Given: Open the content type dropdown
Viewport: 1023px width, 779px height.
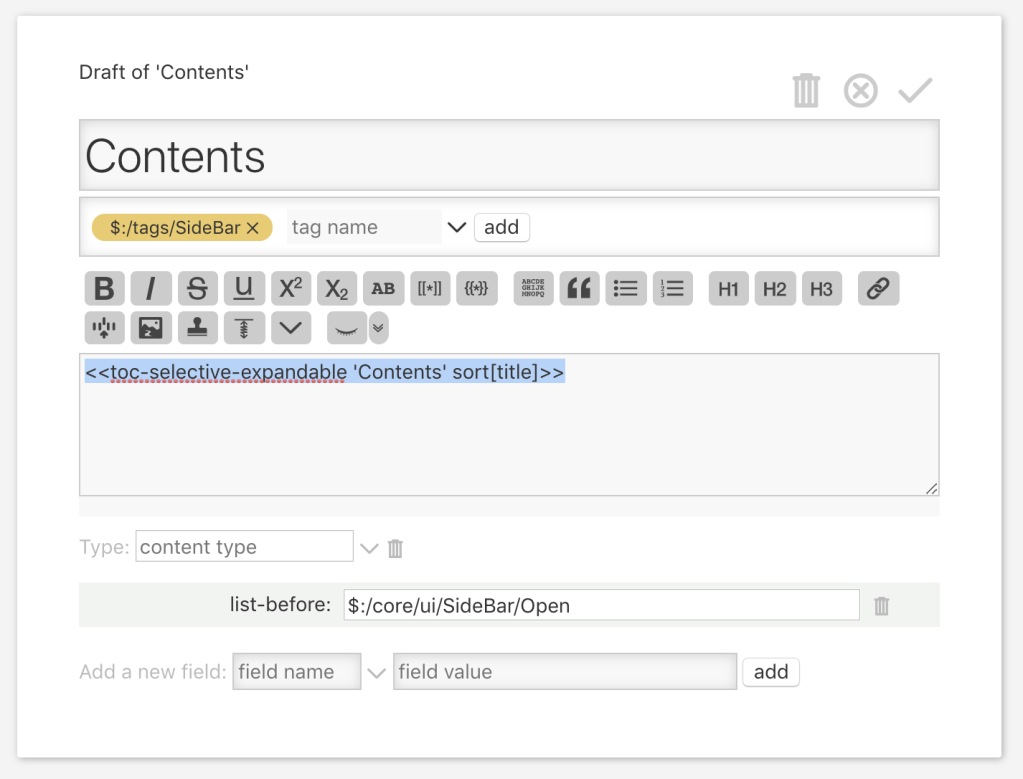Looking at the screenshot, I should (x=369, y=548).
